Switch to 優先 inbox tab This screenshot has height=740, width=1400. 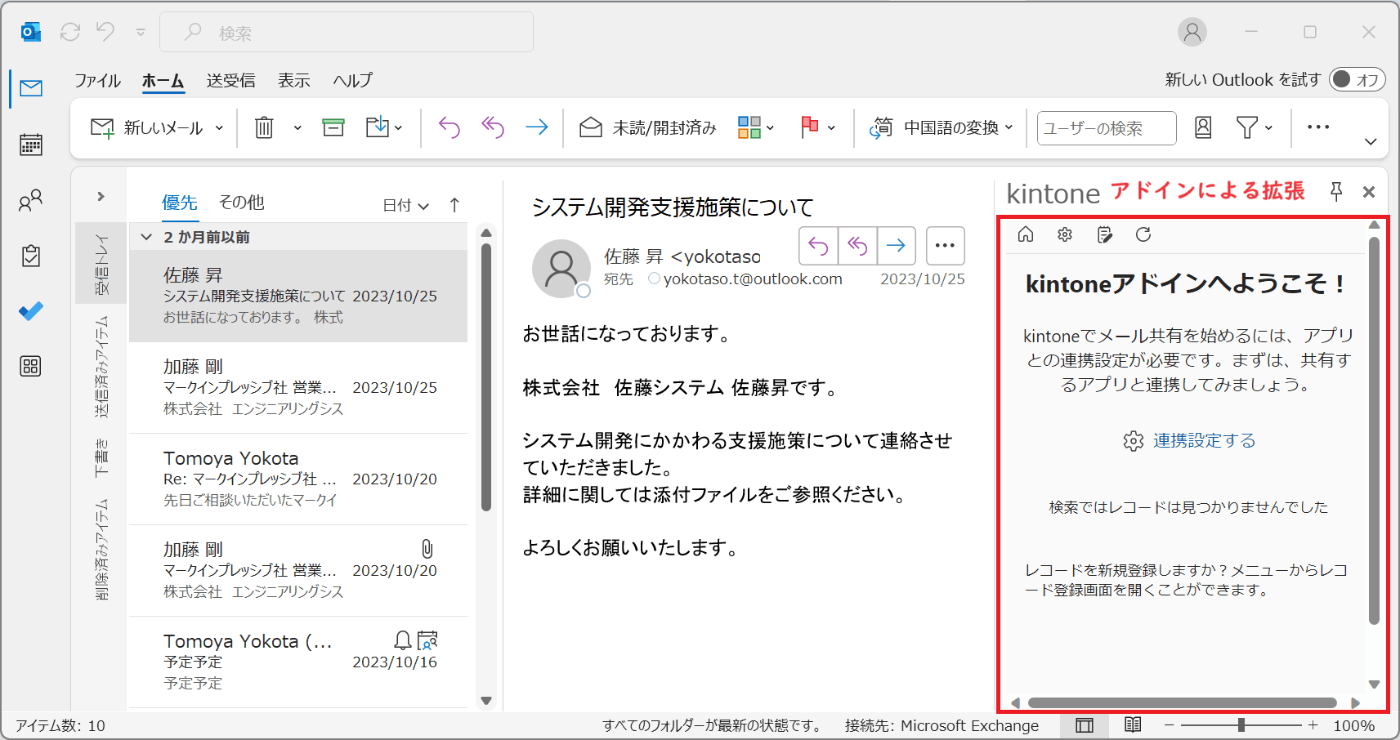(180, 202)
